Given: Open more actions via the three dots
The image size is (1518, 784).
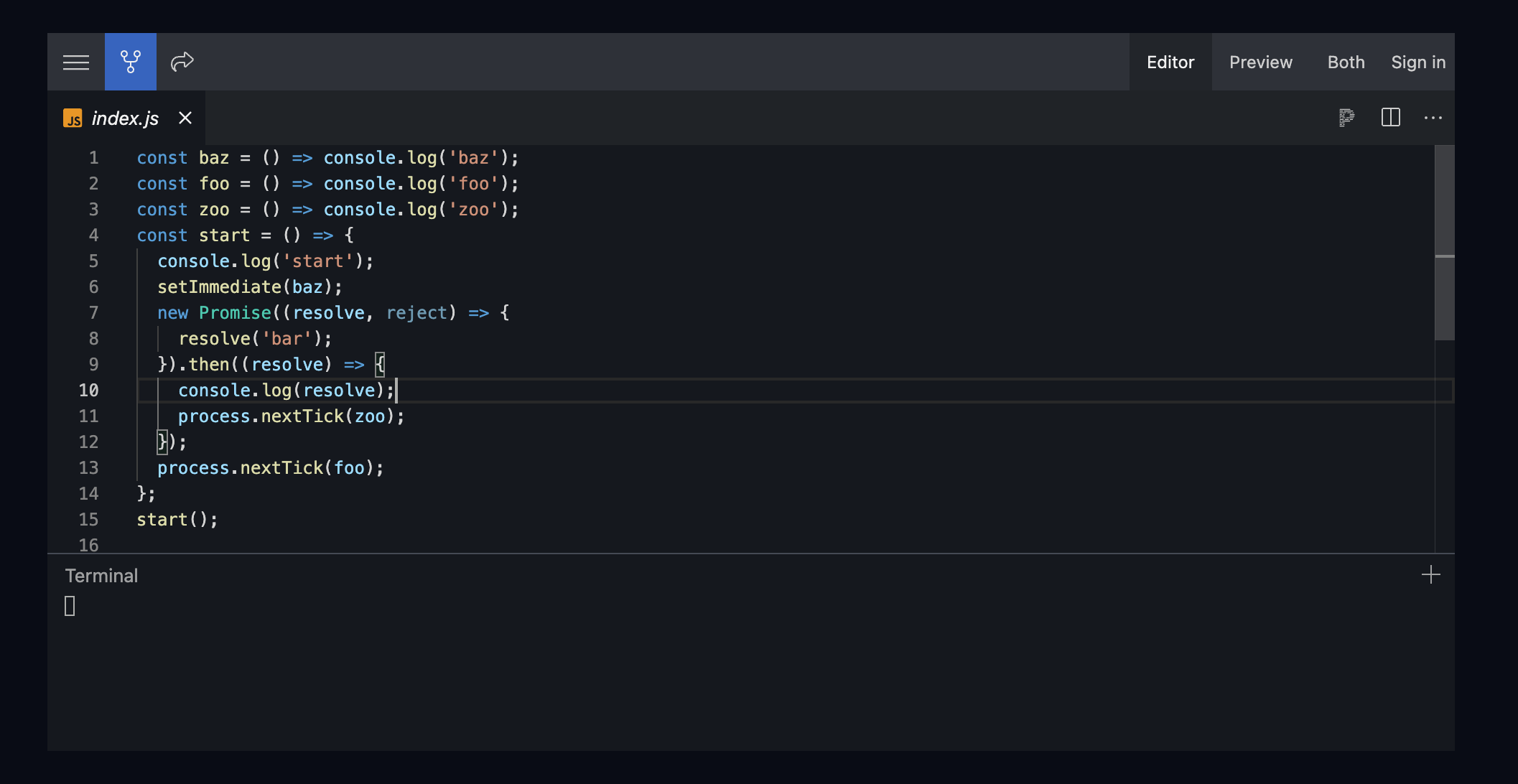Looking at the screenshot, I should point(1433,117).
